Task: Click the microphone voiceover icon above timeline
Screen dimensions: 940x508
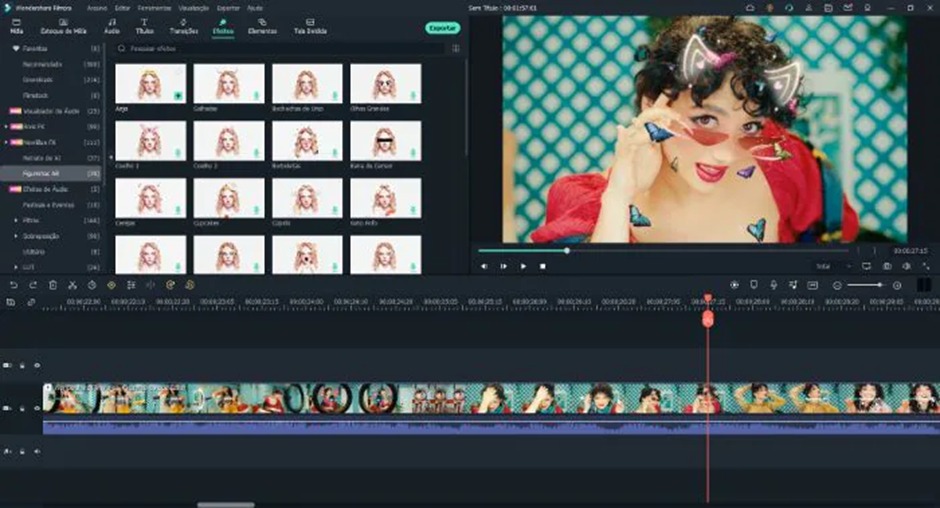Action: [x=772, y=285]
